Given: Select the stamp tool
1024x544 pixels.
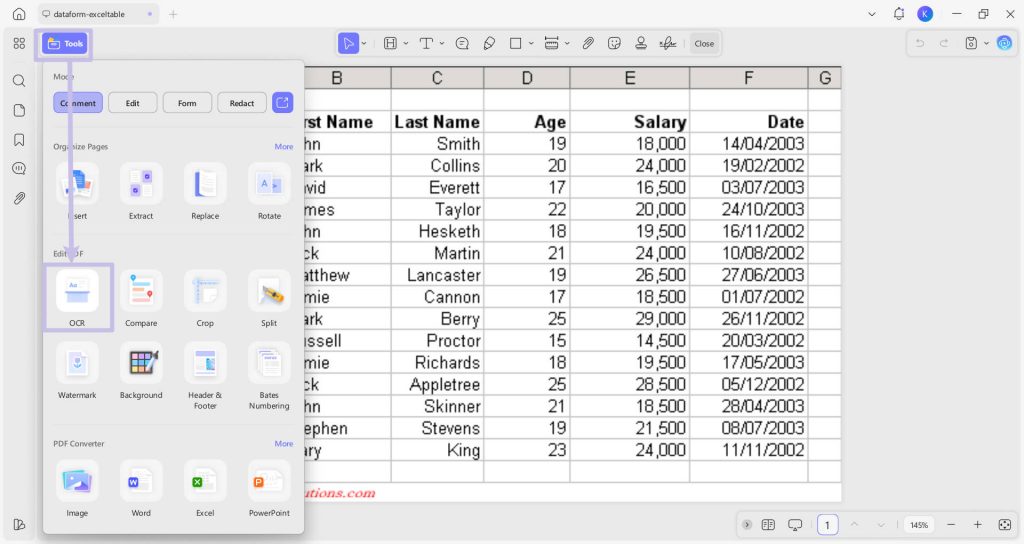Looking at the screenshot, I should (641, 44).
